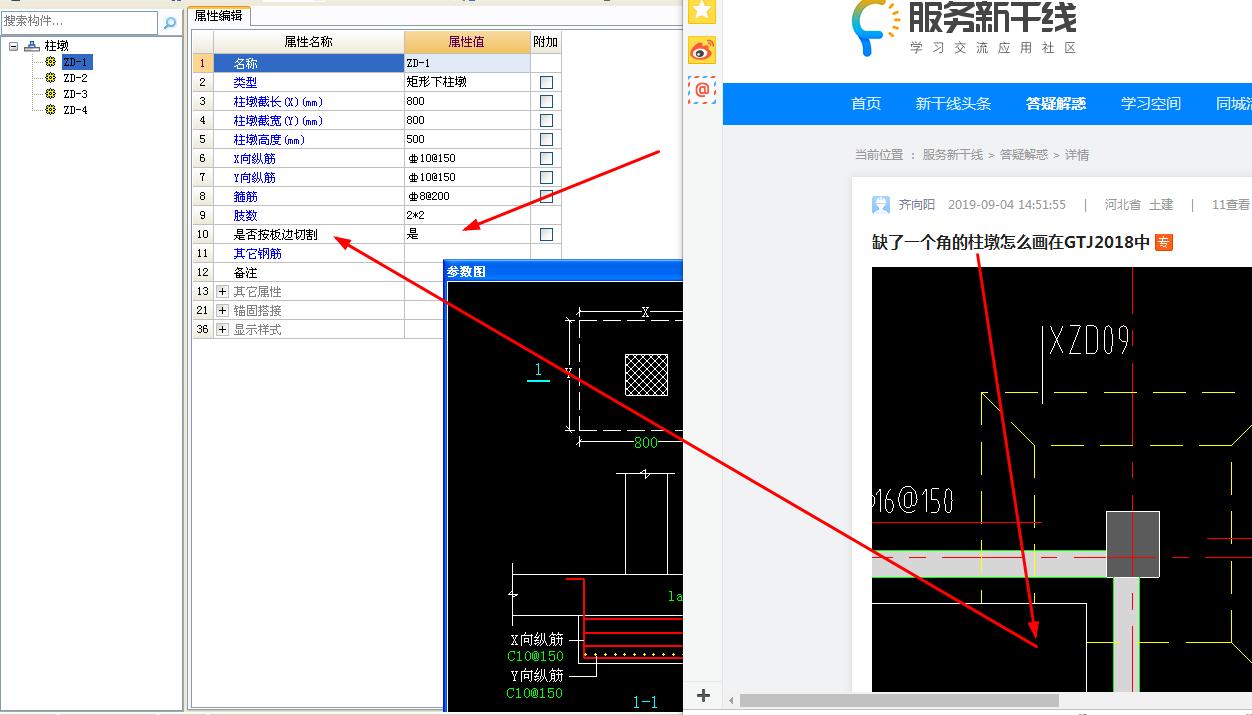This screenshot has width=1252, height=715.
Task: Click the 是否按板边切割 value 是
Action: click(467, 234)
